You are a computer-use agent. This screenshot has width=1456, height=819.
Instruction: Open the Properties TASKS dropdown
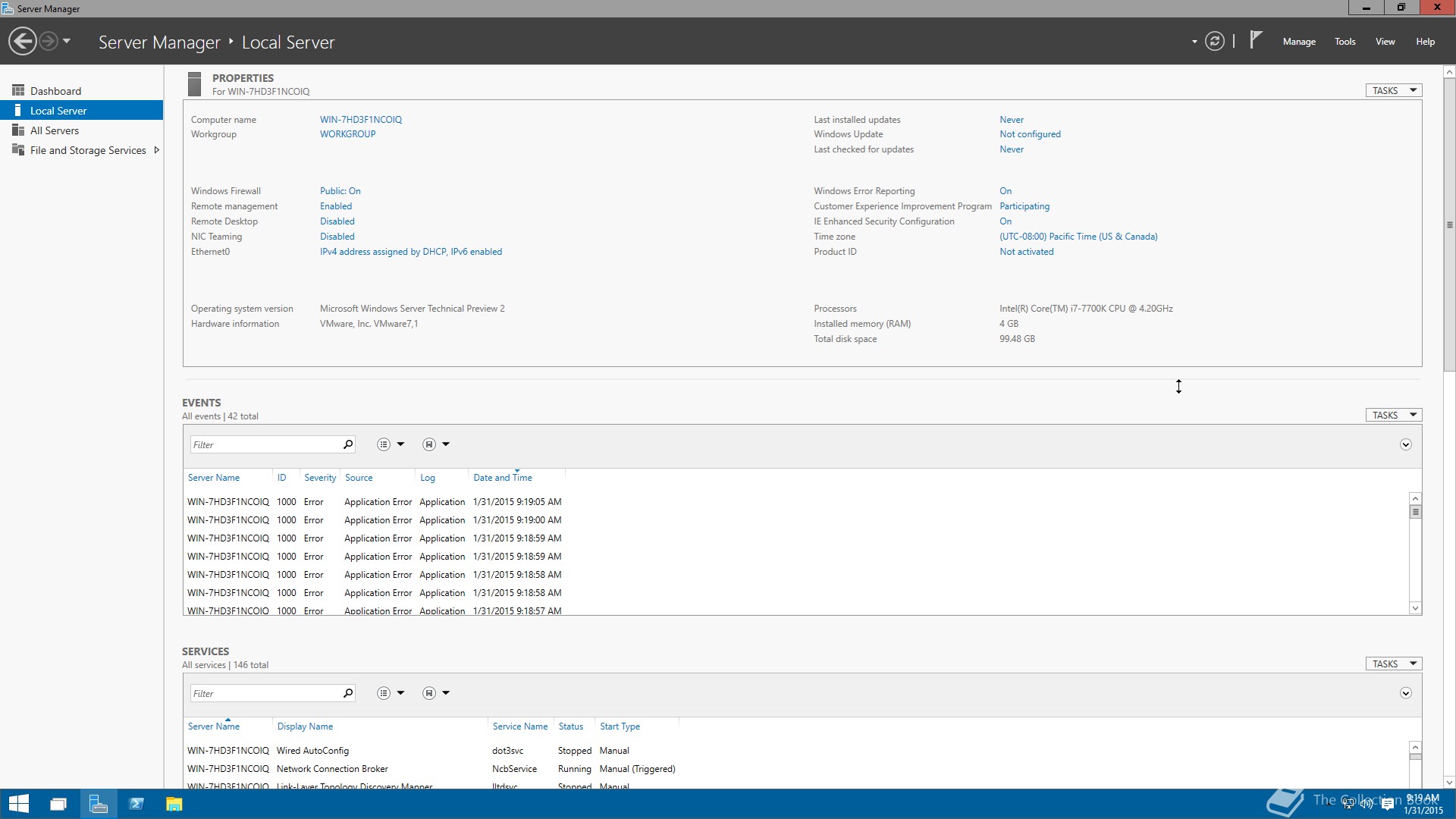1394,90
